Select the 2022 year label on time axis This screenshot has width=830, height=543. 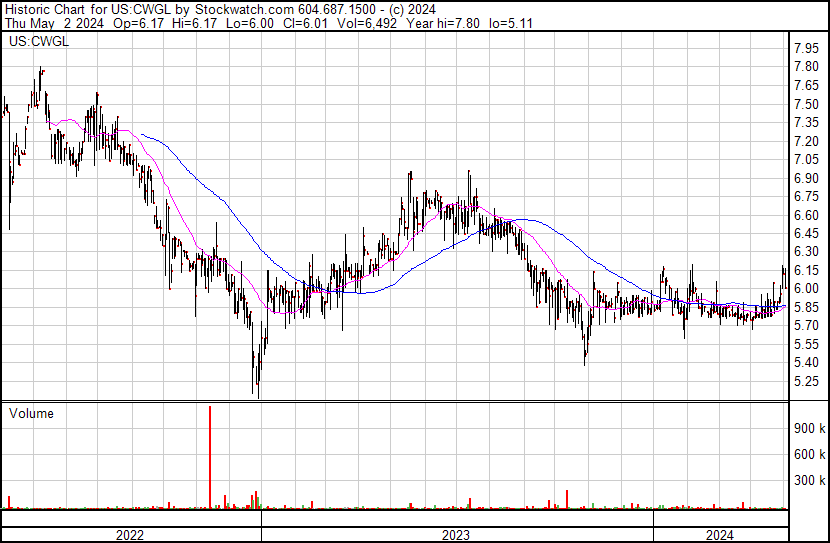130,535
